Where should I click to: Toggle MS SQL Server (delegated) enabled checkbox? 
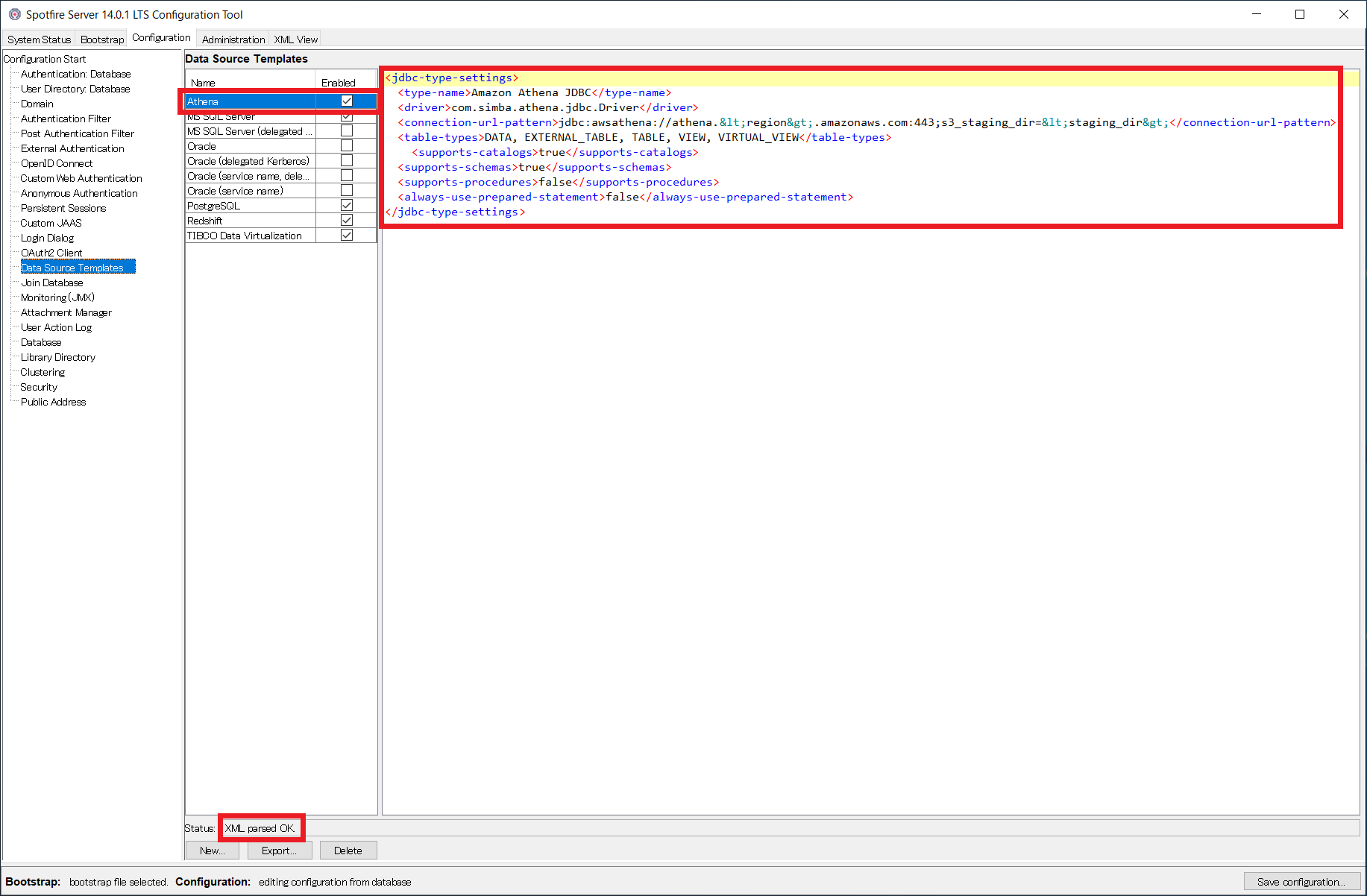(x=347, y=130)
